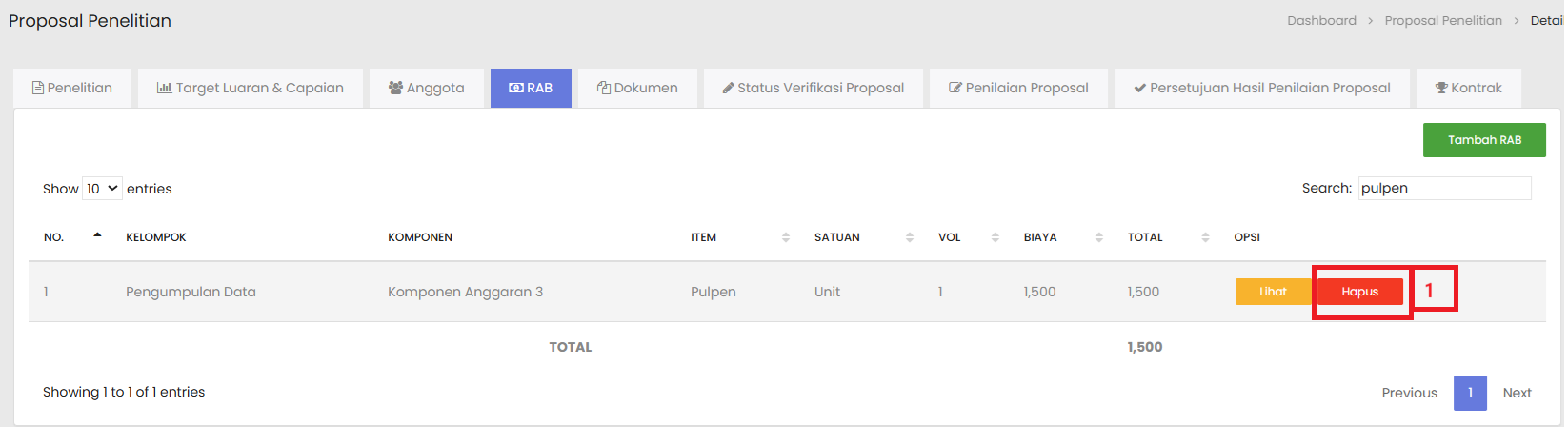Viewport: 1568px width, 427px height.
Task: Click the Search input field
Action: click(x=1443, y=189)
